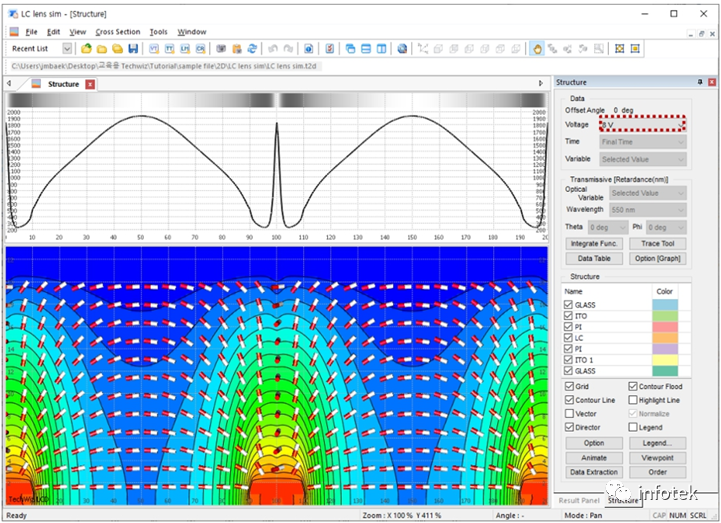
Task: Open the Wavelength 550 nm dropdown
Action: tap(648, 210)
